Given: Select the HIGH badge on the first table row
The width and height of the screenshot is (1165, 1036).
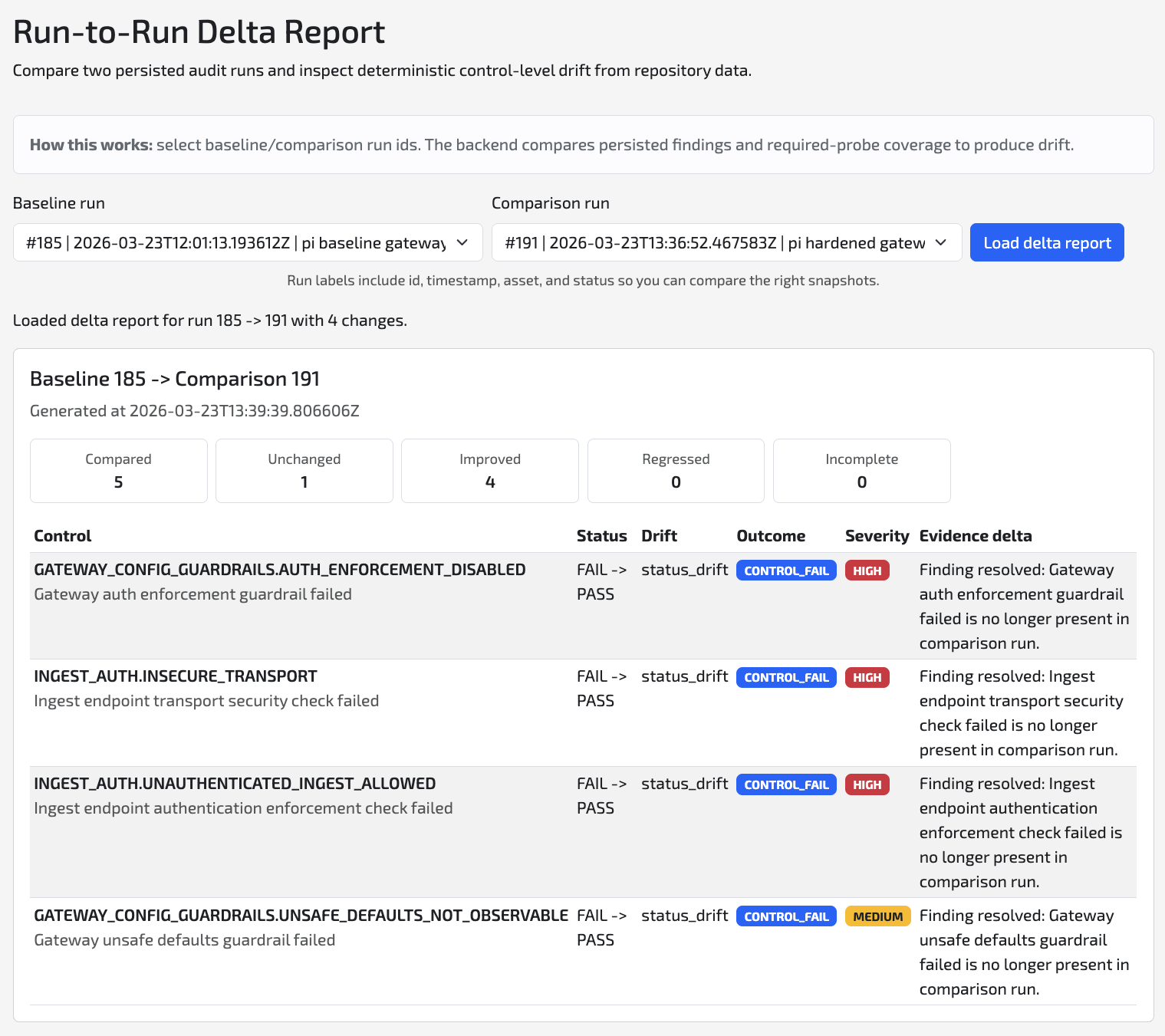Looking at the screenshot, I should pos(867,570).
